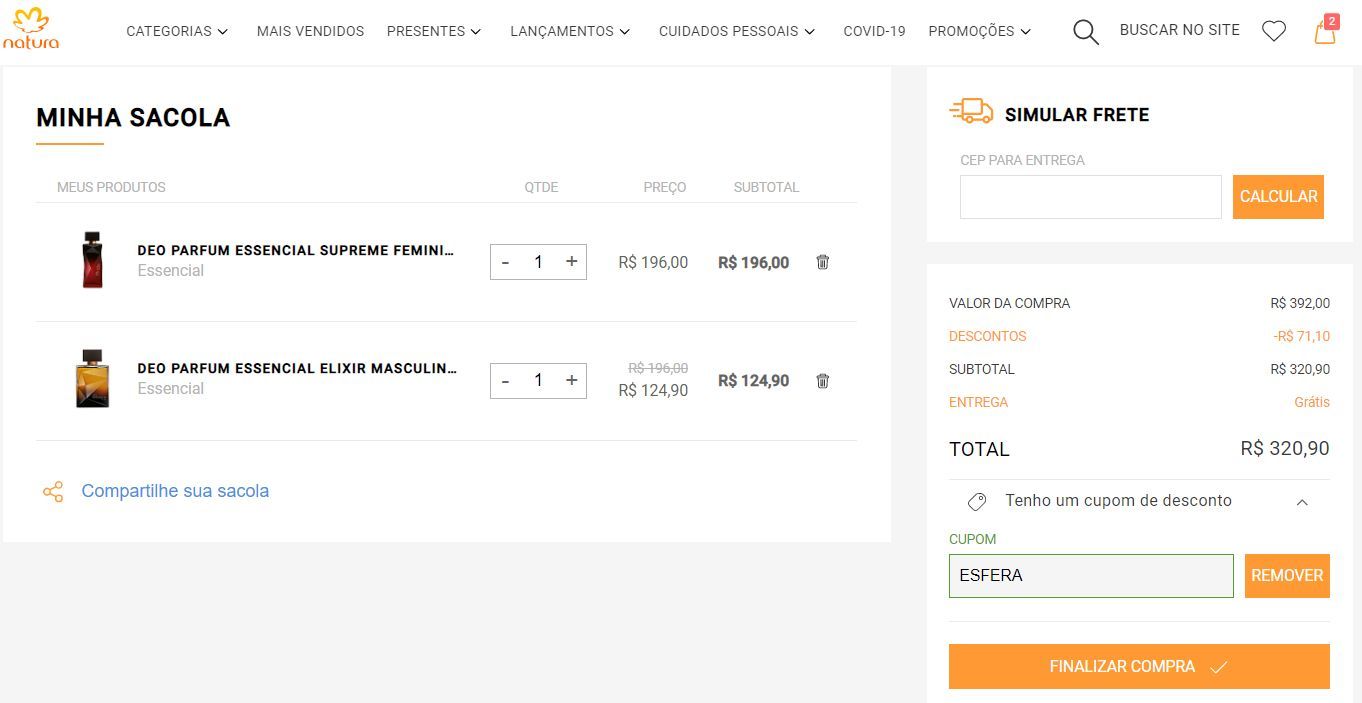
Task: Click the coupon field containing ESFERA
Action: pyautogui.click(x=1091, y=576)
